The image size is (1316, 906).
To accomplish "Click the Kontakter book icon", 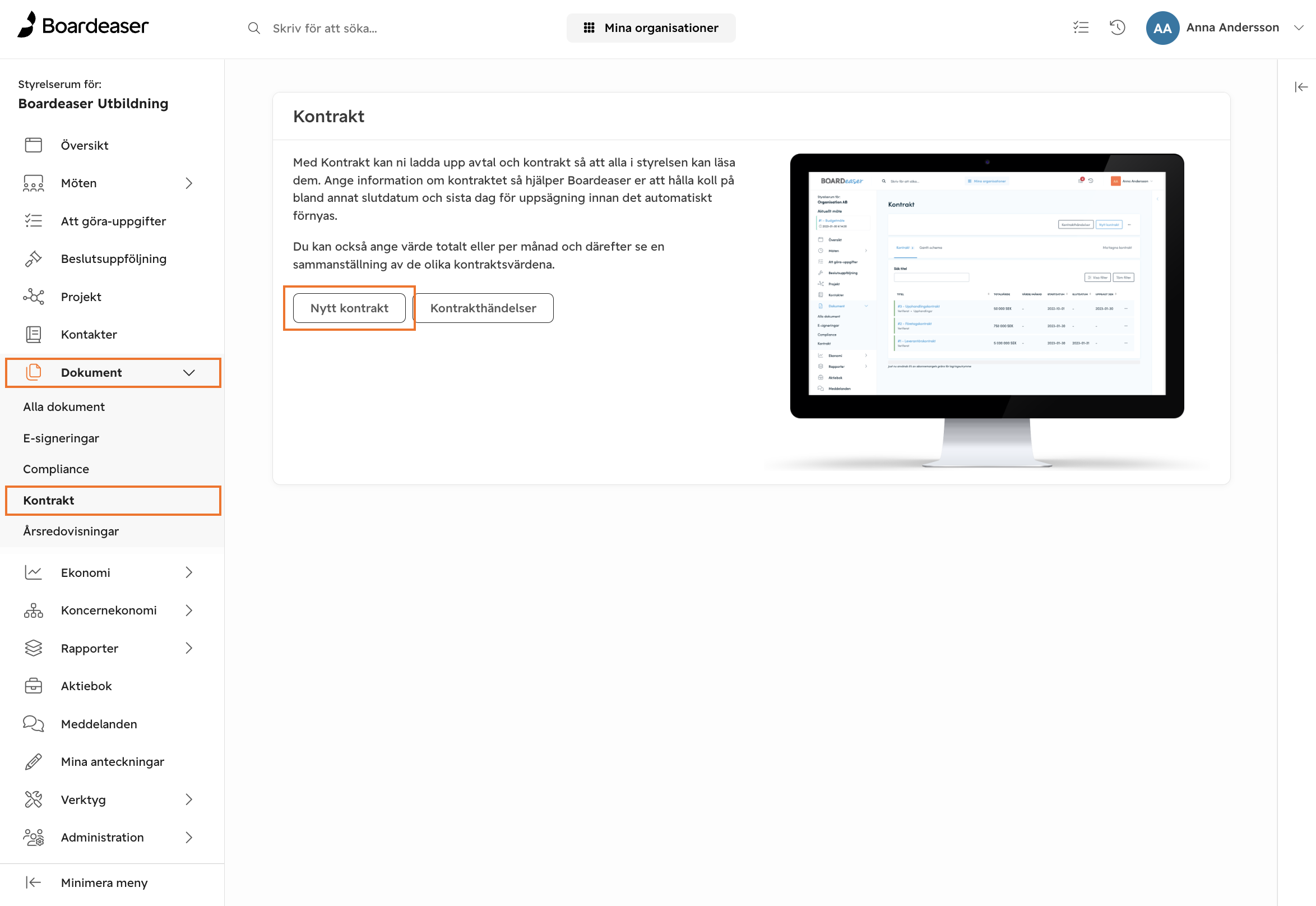I will [34, 334].
